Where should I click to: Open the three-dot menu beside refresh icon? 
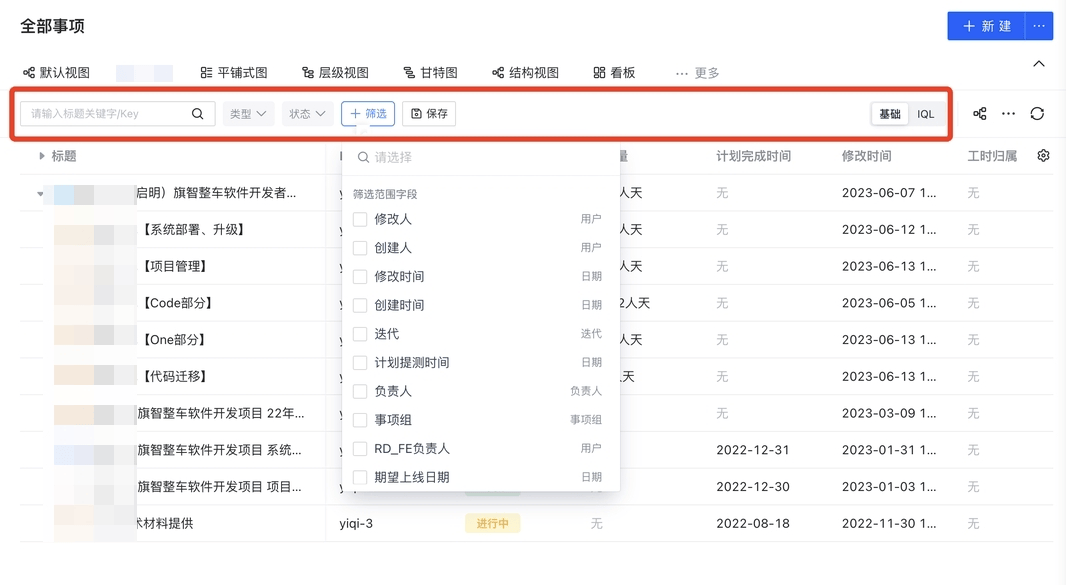pos(1008,114)
